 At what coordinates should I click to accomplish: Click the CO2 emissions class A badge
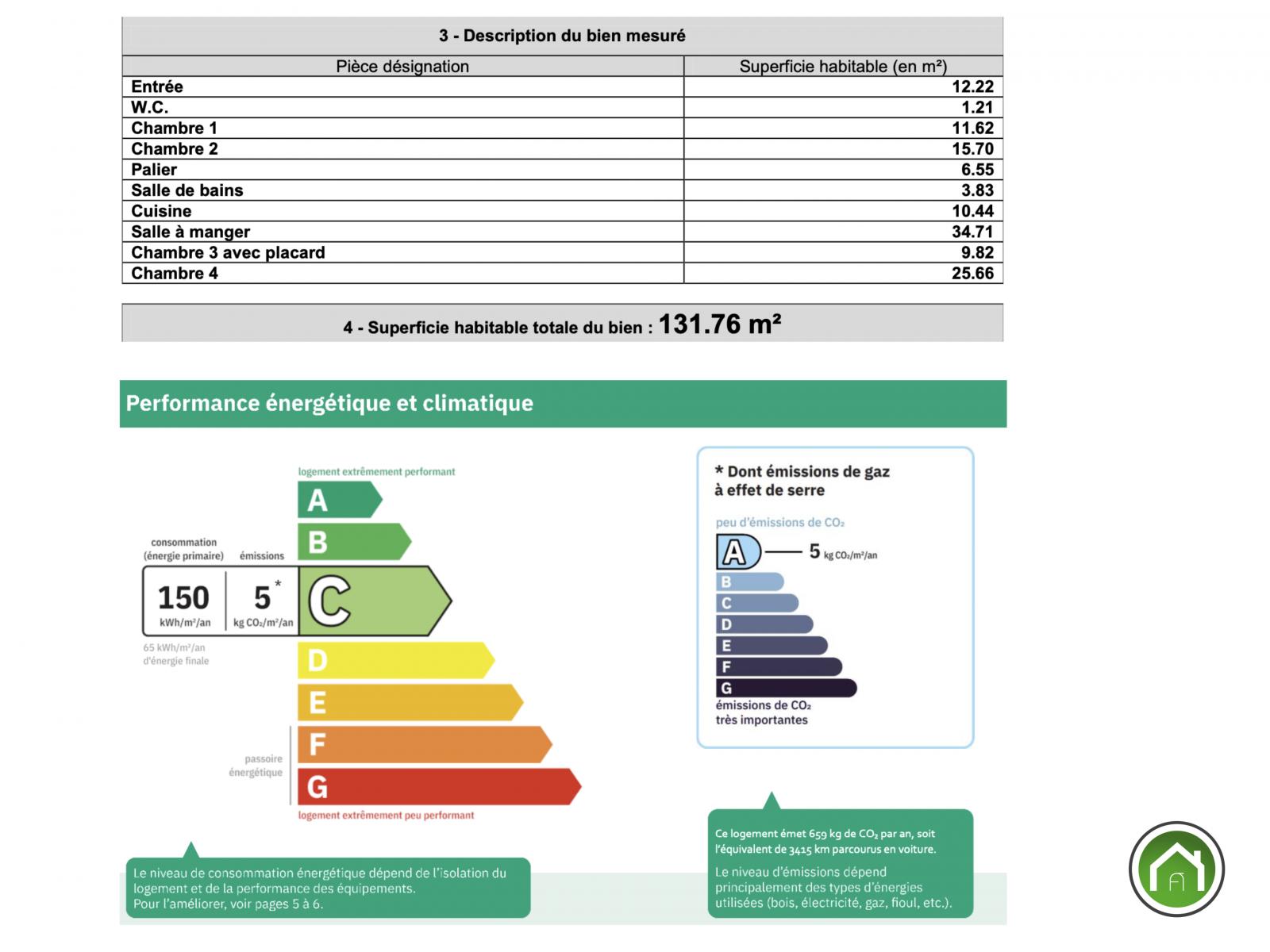tap(738, 551)
